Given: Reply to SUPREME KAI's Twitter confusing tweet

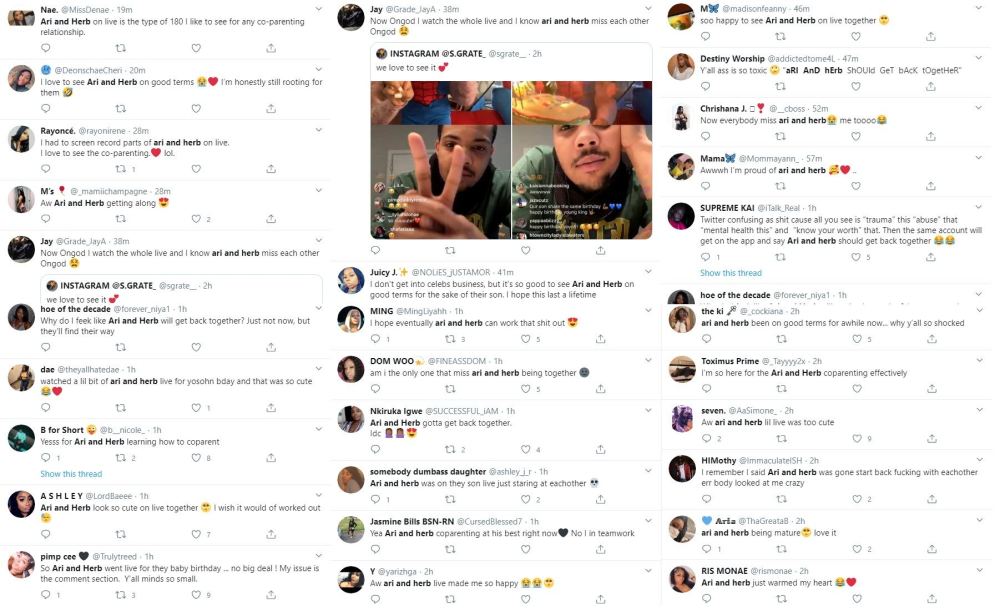Looking at the screenshot, I should point(705,257).
